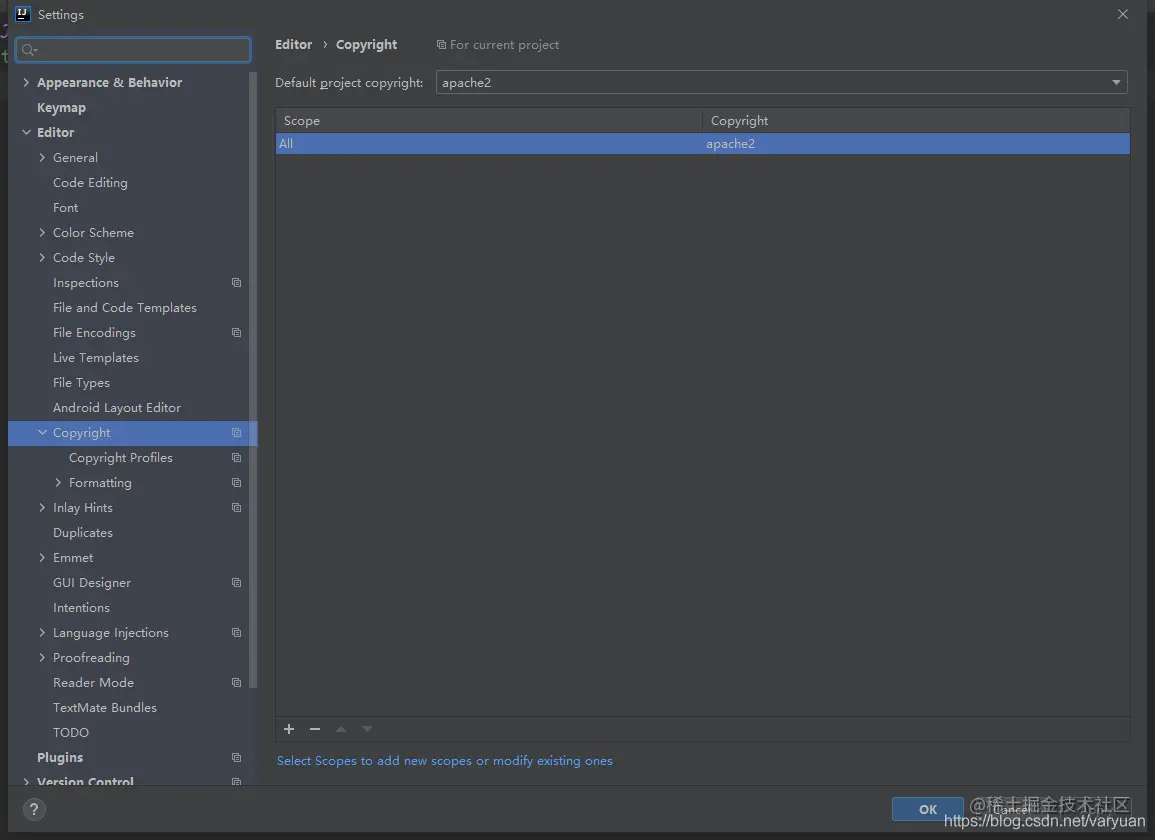
Task: Click the add scope plus icon
Action: tap(289, 729)
